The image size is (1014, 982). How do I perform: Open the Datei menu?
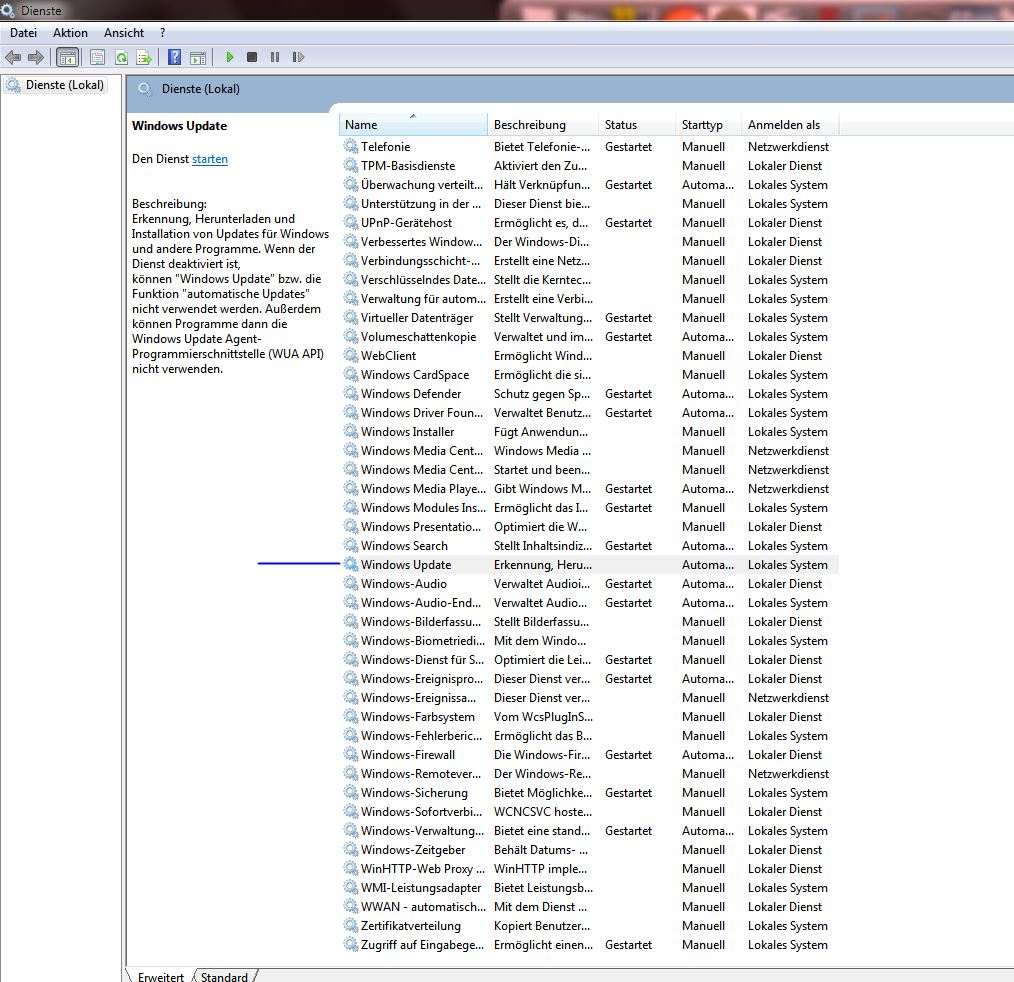pyautogui.click(x=23, y=33)
